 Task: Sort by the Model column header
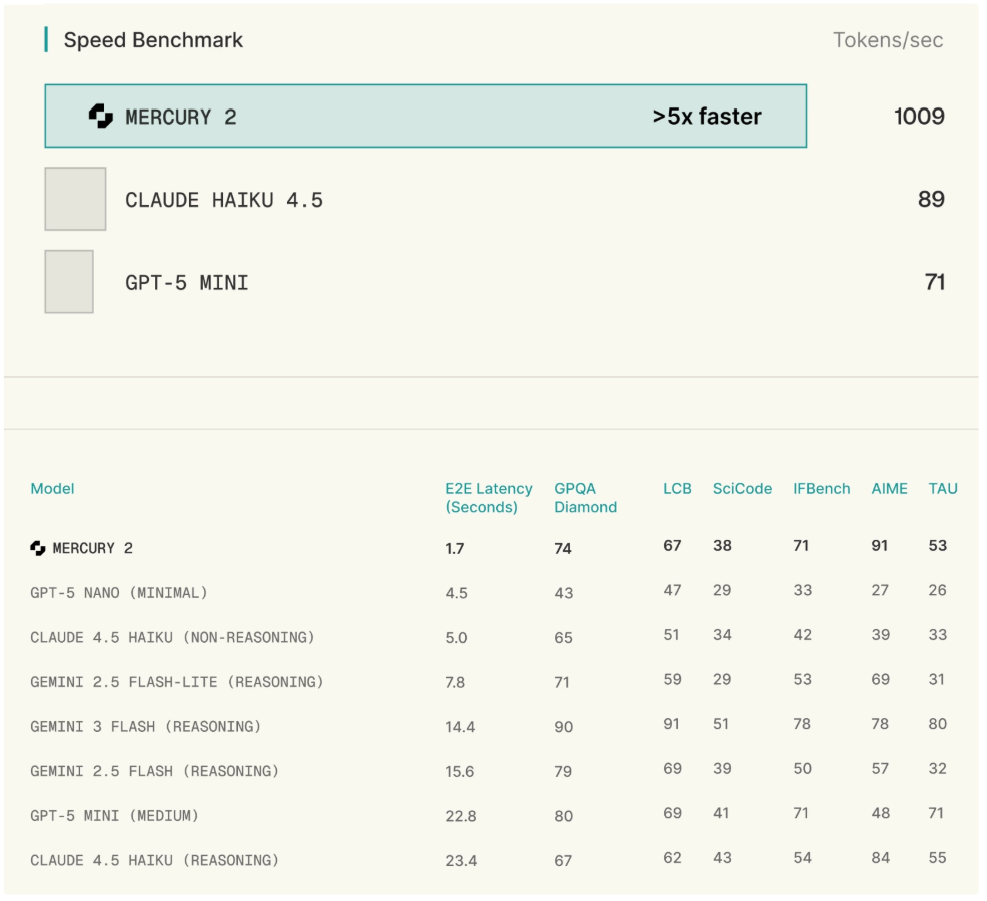coord(52,489)
